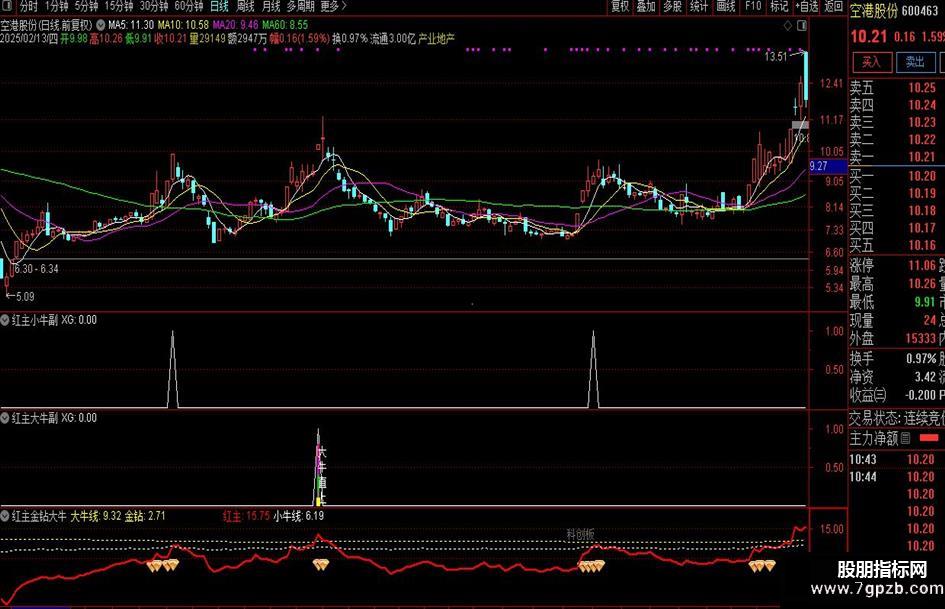Click the diamond icon above chart
945x609 pixels.
787,25
